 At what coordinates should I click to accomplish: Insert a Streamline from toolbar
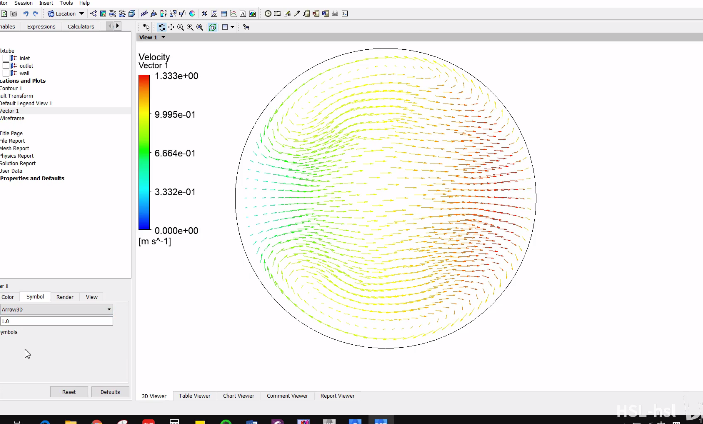(112, 13)
